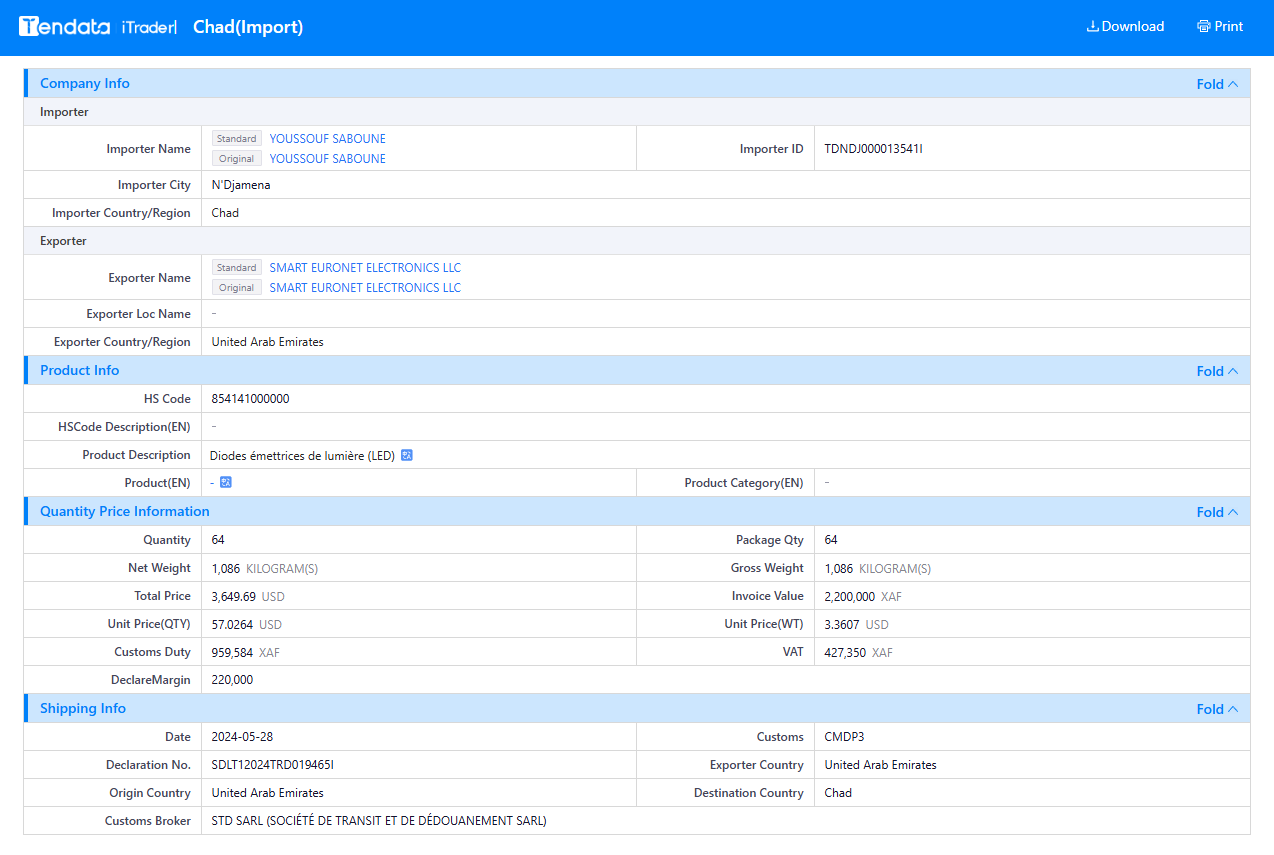Click Original tag beside importer name
Screen dimensions: 1274x855
[236, 159]
